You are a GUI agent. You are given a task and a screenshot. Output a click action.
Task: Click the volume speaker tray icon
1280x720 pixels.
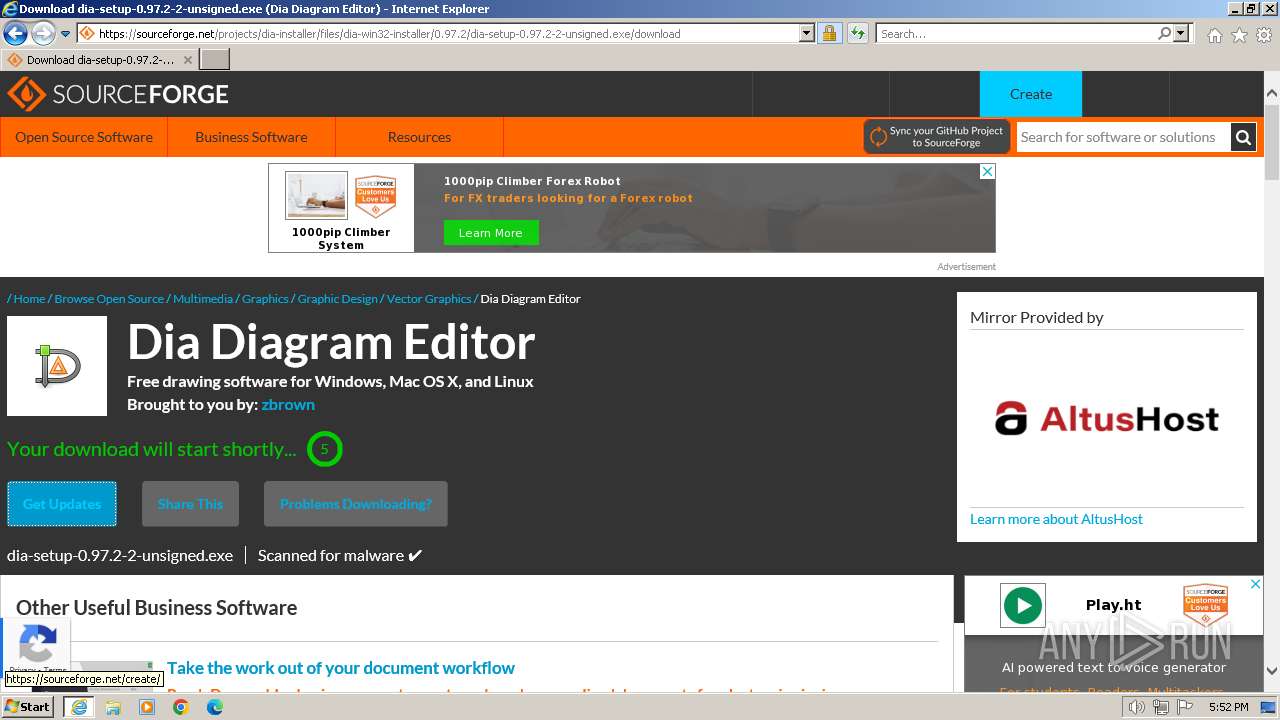tap(1137, 707)
